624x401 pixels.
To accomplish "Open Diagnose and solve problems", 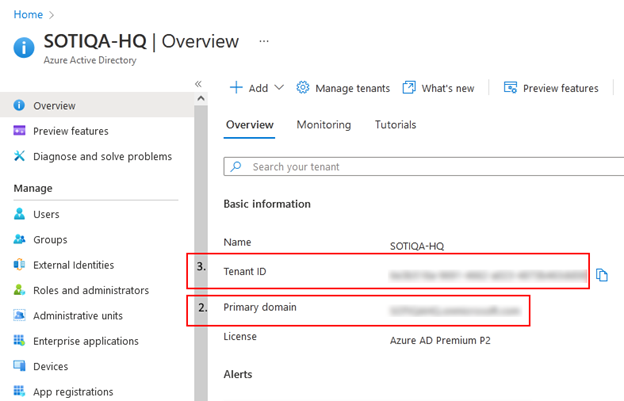I will [x=102, y=157].
